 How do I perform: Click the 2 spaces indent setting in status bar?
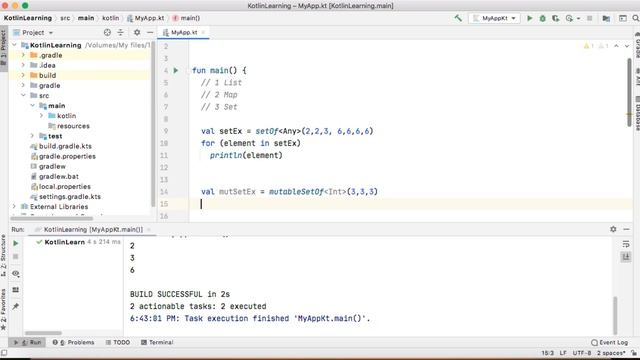[x=611, y=353]
